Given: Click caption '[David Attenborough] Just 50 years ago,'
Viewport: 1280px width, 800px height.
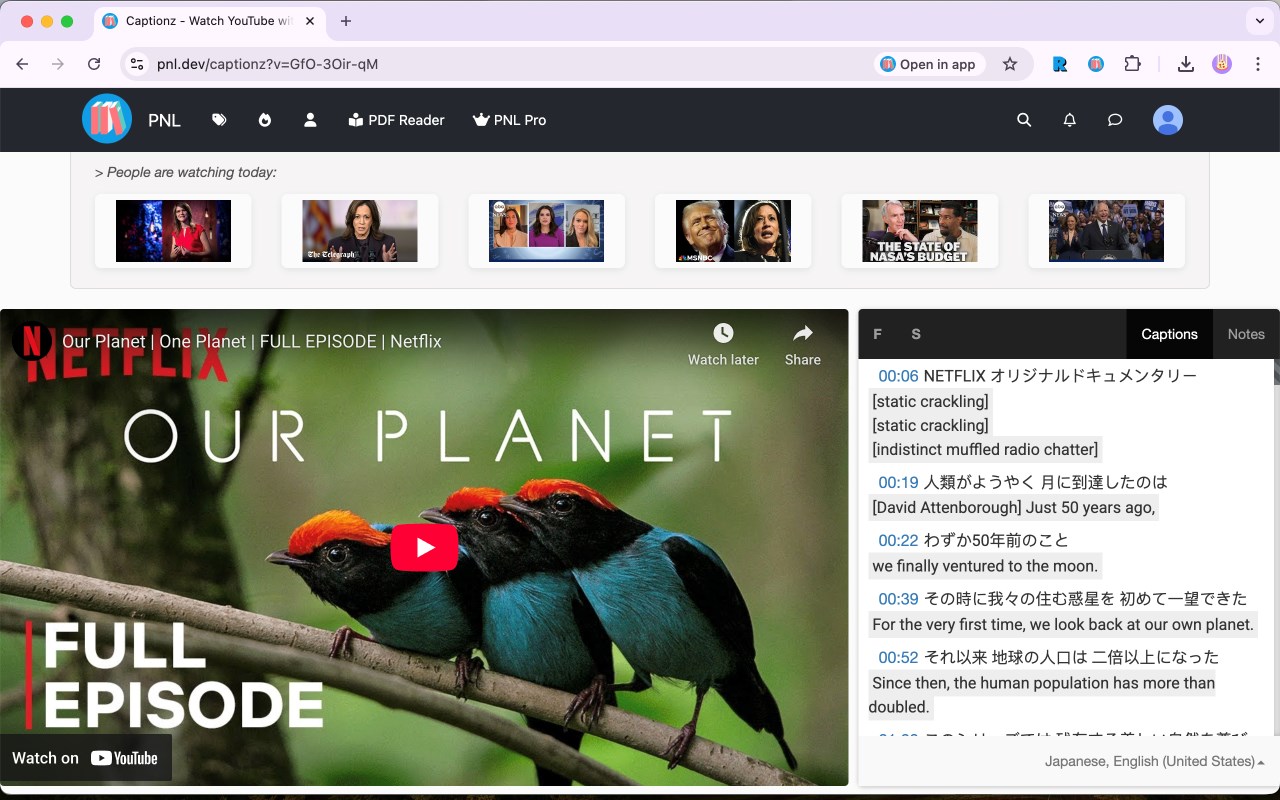Looking at the screenshot, I should [1013, 507].
